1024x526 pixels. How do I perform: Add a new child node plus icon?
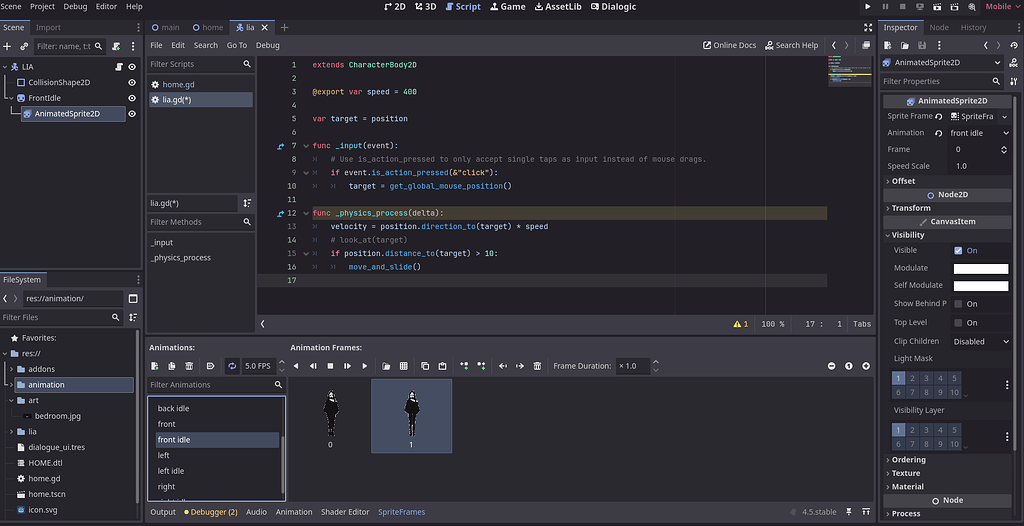click(x=7, y=46)
